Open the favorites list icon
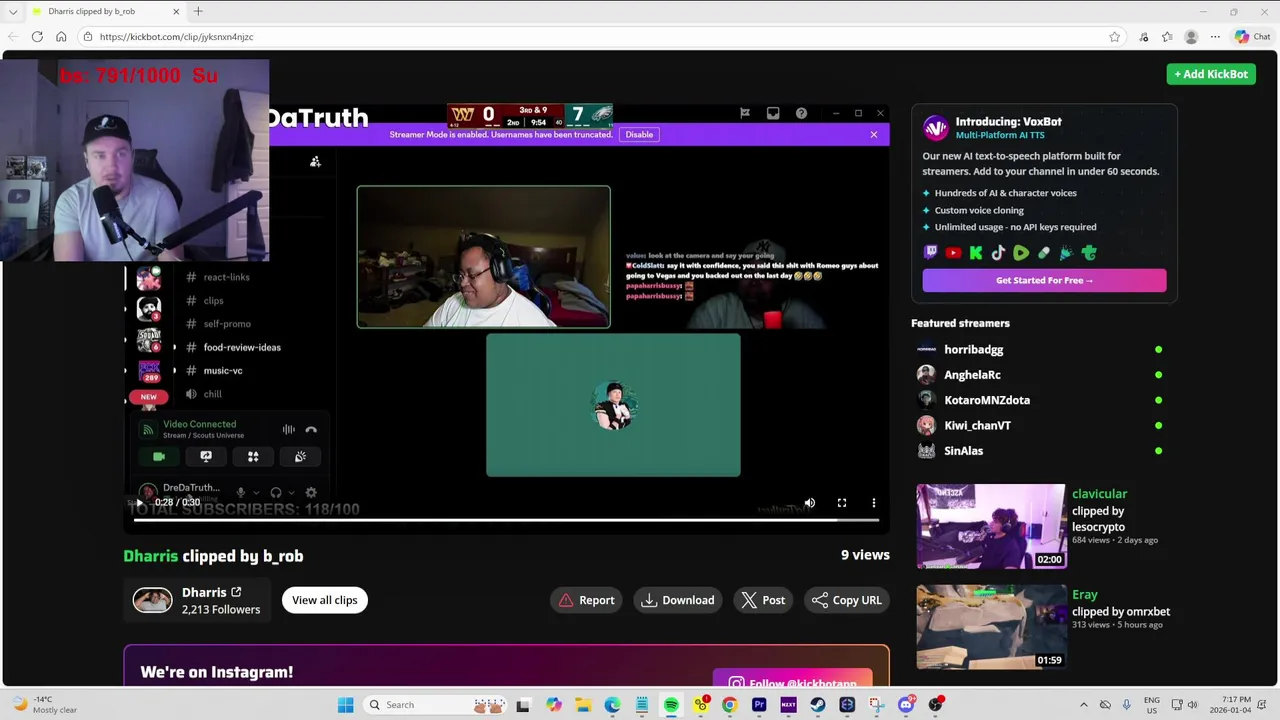Image resolution: width=1280 pixels, height=720 pixels. [1167, 37]
